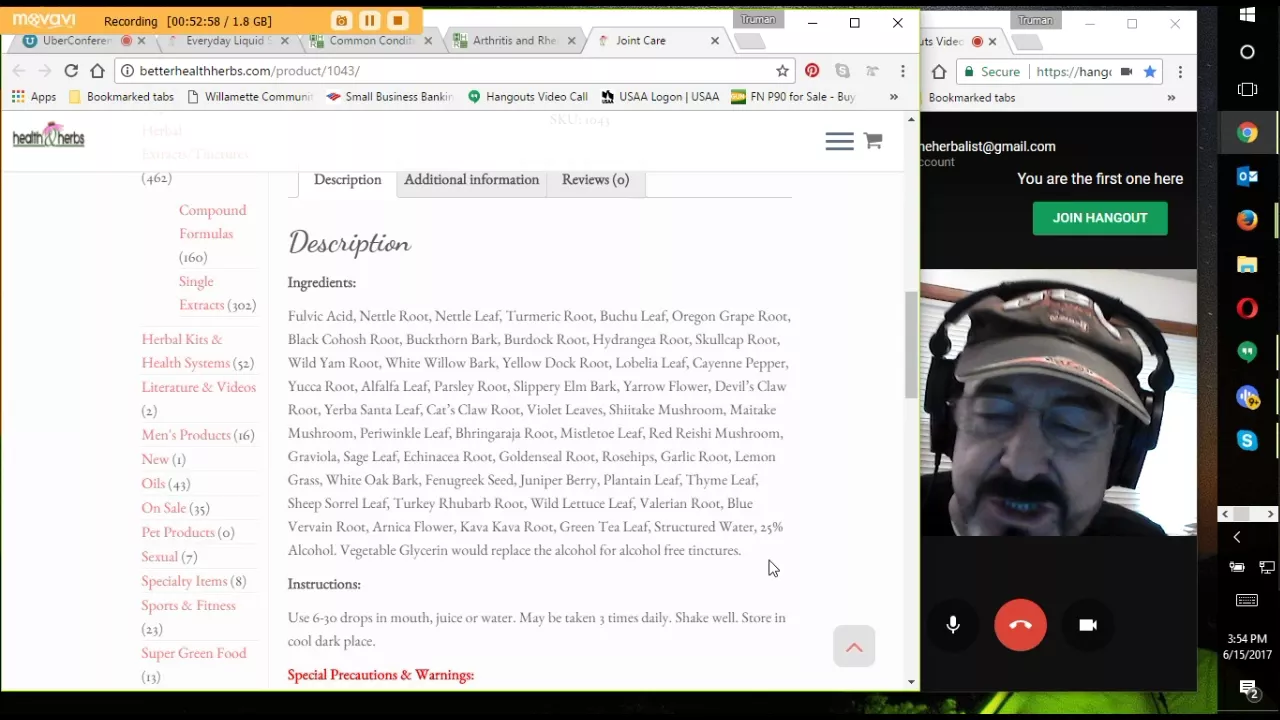Click the Health Herbs logo
This screenshot has width=1280, height=720.
click(x=48, y=136)
